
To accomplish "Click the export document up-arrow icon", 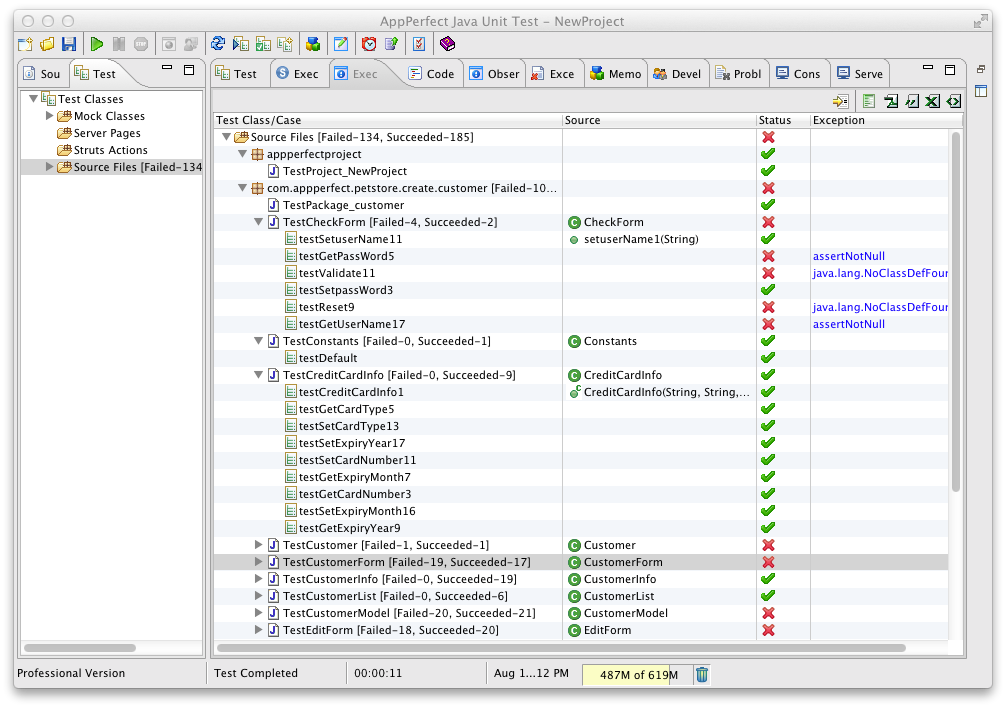I will (x=391, y=44).
